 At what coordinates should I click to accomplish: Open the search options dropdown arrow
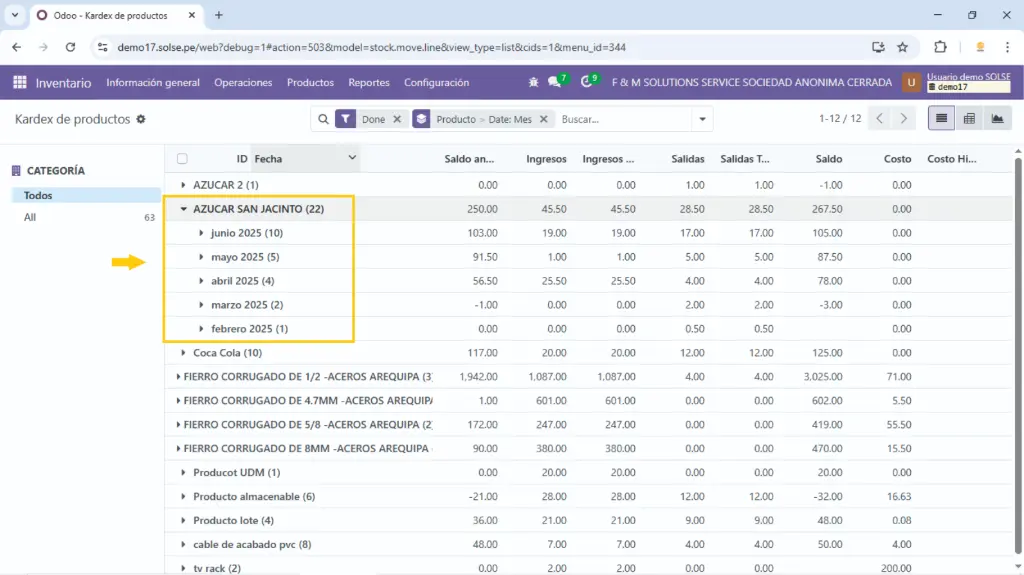tap(703, 119)
